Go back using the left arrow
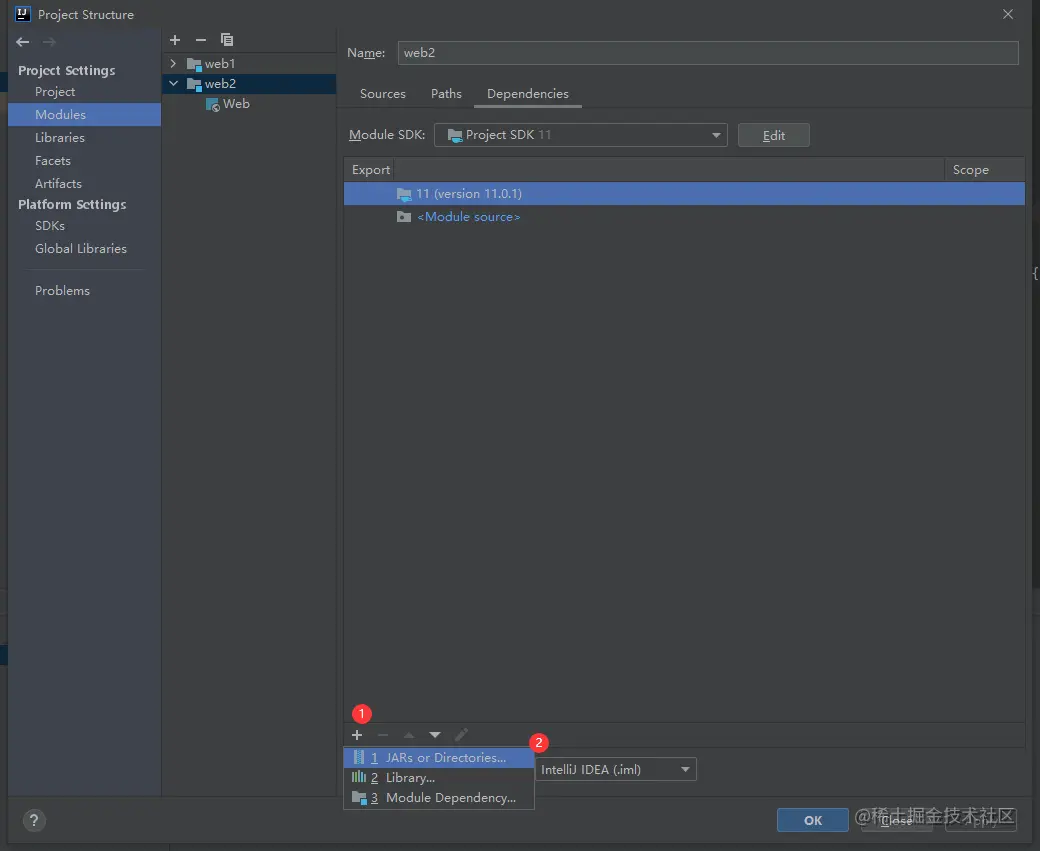Image resolution: width=1040 pixels, height=851 pixels. pyautogui.click(x=23, y=42)
